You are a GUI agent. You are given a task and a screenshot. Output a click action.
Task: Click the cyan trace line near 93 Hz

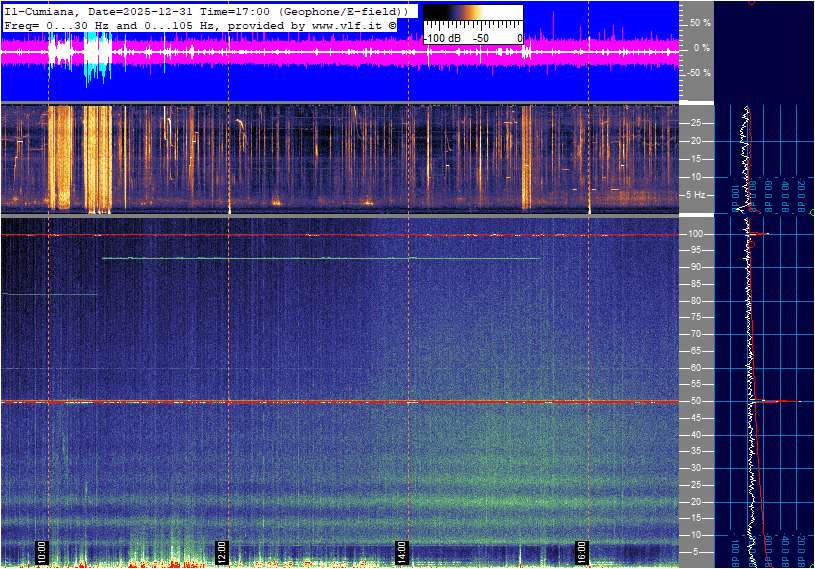320,258
